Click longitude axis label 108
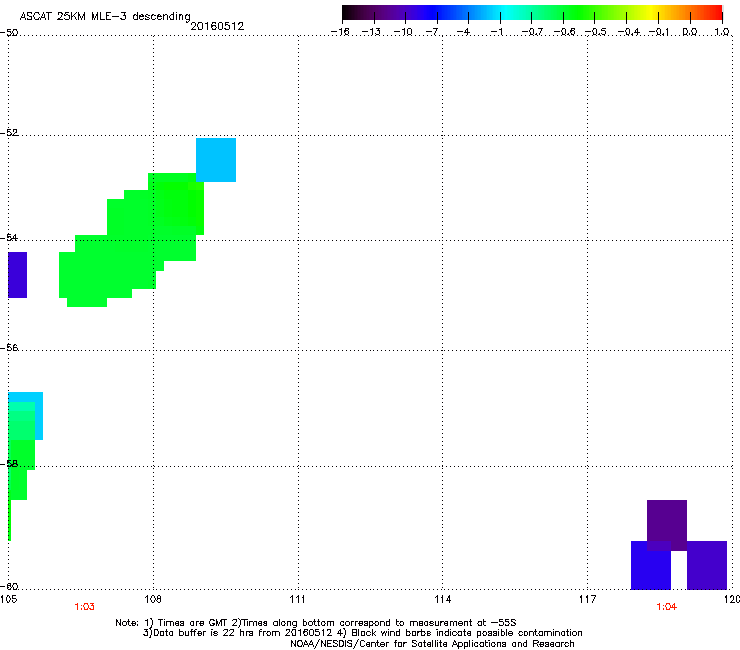740x650 pixels. (x=152, y=599)
